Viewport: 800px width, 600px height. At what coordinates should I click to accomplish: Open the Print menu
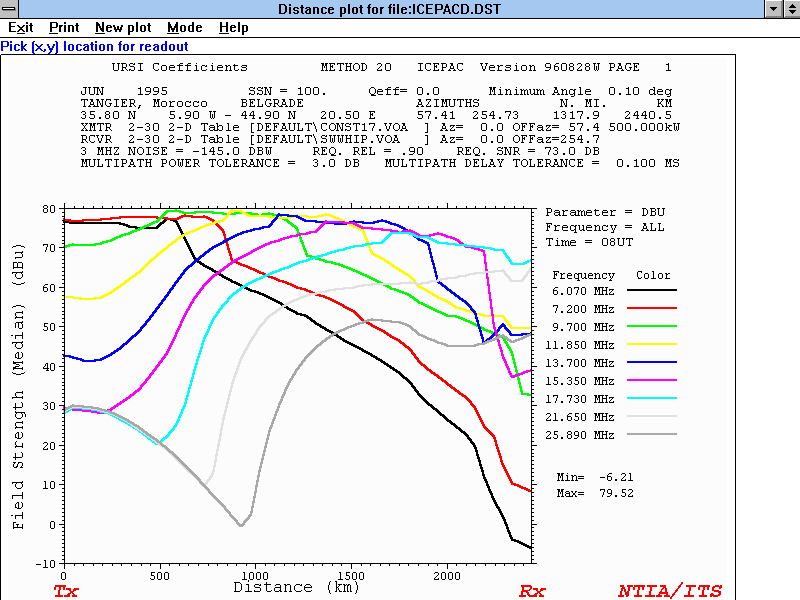coord(64,28)
